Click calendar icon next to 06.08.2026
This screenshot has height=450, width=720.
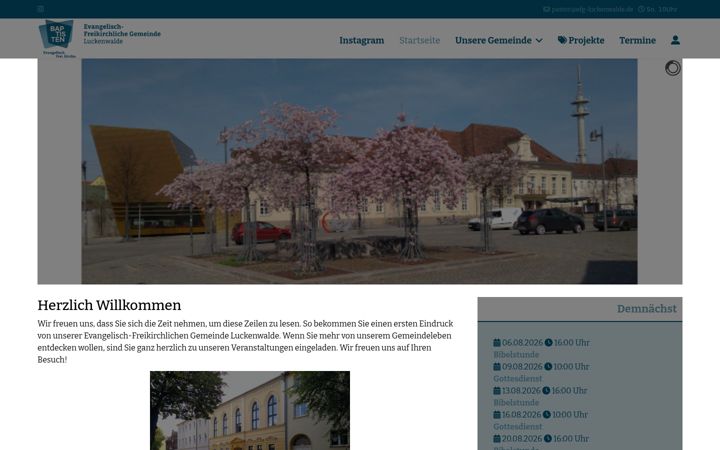tap(497, 343)
